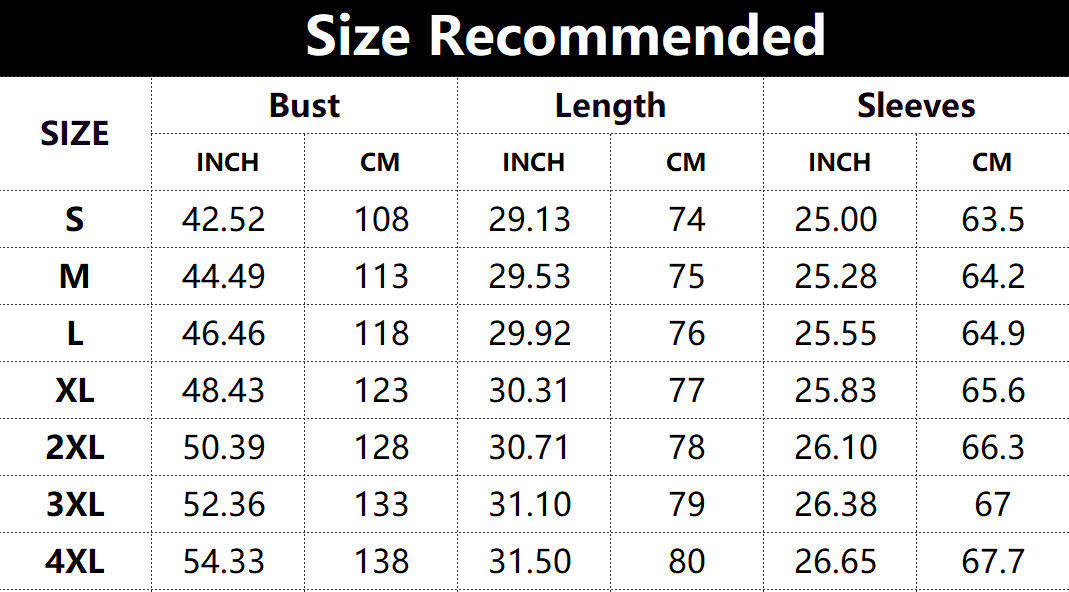Click the L size row label

tap(75, 333)
